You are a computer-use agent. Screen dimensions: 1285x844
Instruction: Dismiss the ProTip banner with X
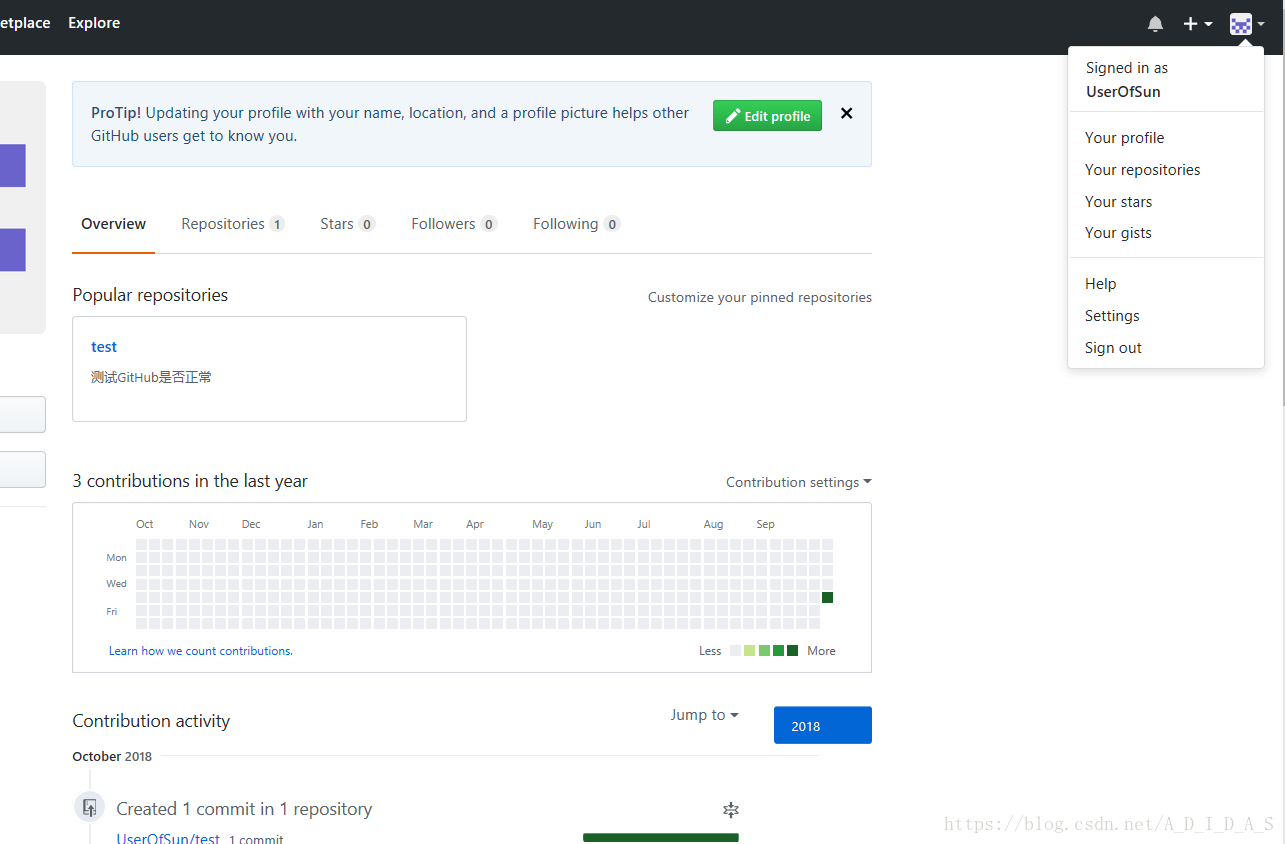[x=846, y=113]
